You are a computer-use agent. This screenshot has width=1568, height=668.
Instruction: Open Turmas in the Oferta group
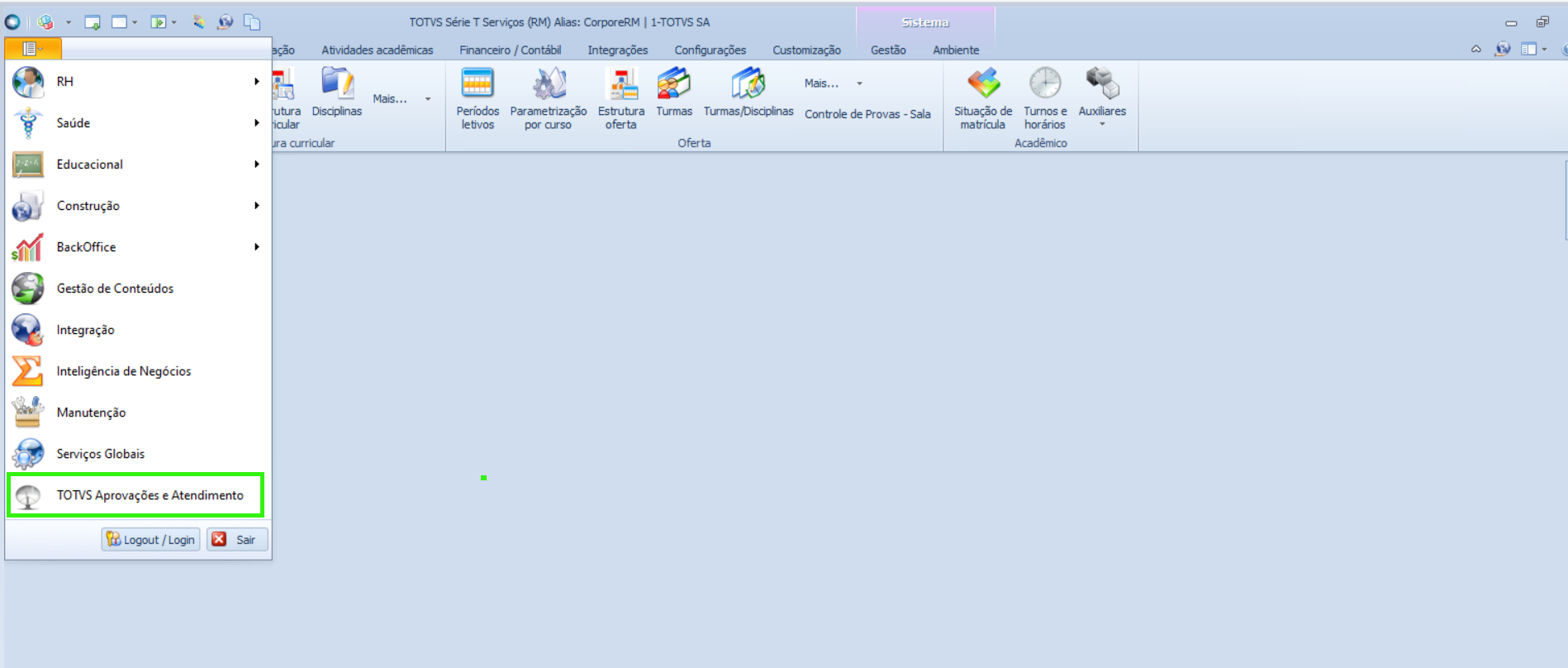click(x=674, y=93)
